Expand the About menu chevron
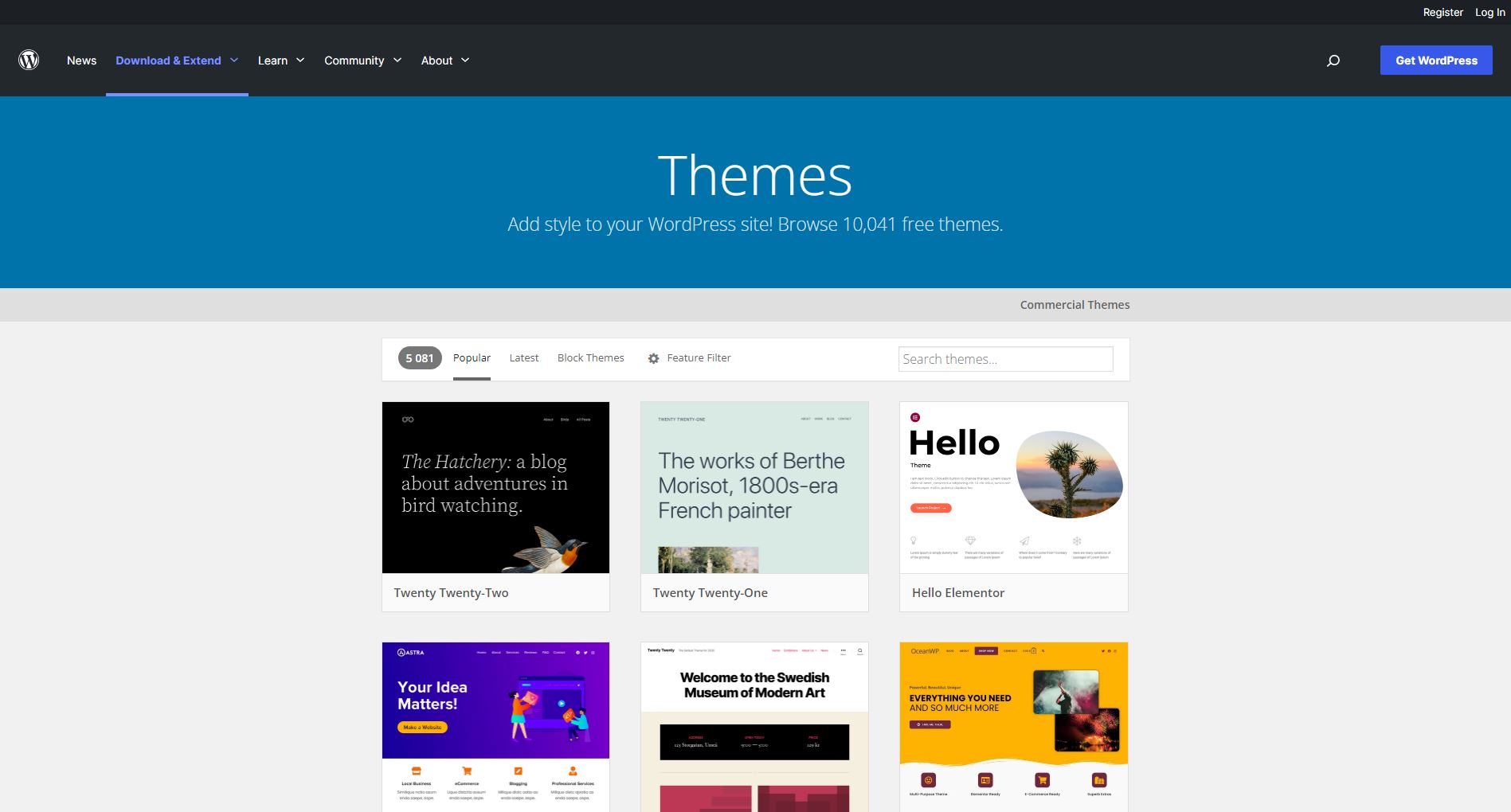Viewport: 1511px width, 812px height. (465, 61)
